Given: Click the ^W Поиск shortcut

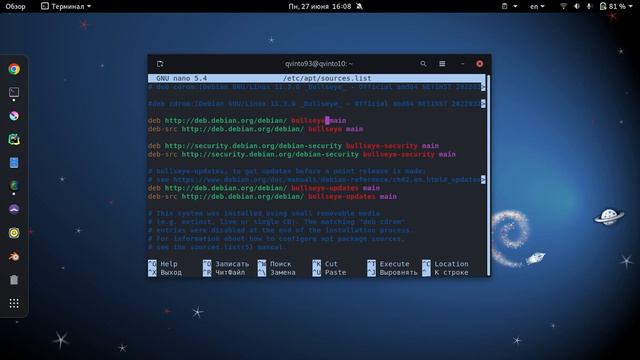Looking at the screenshot, I should click(275, 264).
